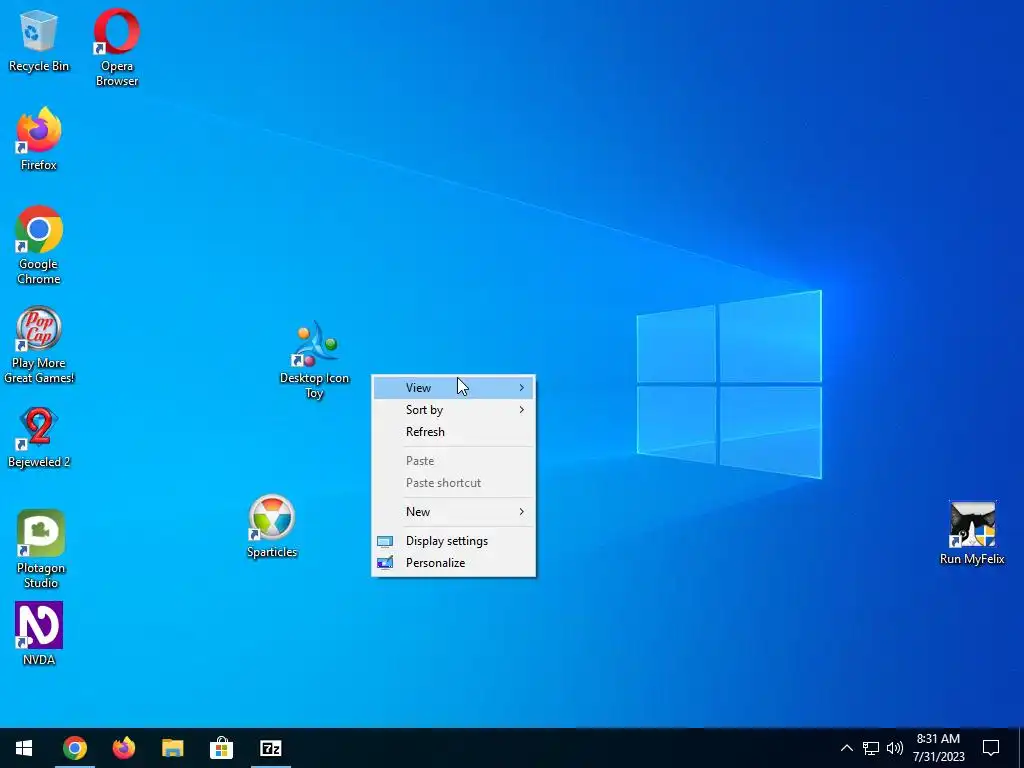Image resolution: width=1024 pixels, height=768 pixels.
Task: Show hidden system tray icons
Action: (846, 748)
